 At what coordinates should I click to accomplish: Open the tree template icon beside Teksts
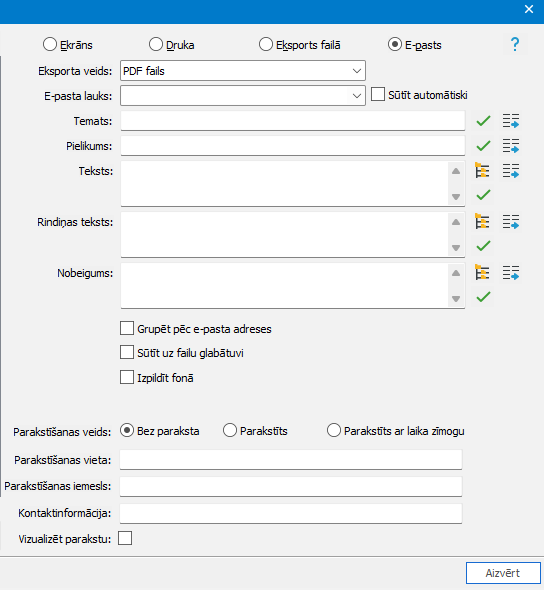[x=482, y=170]
